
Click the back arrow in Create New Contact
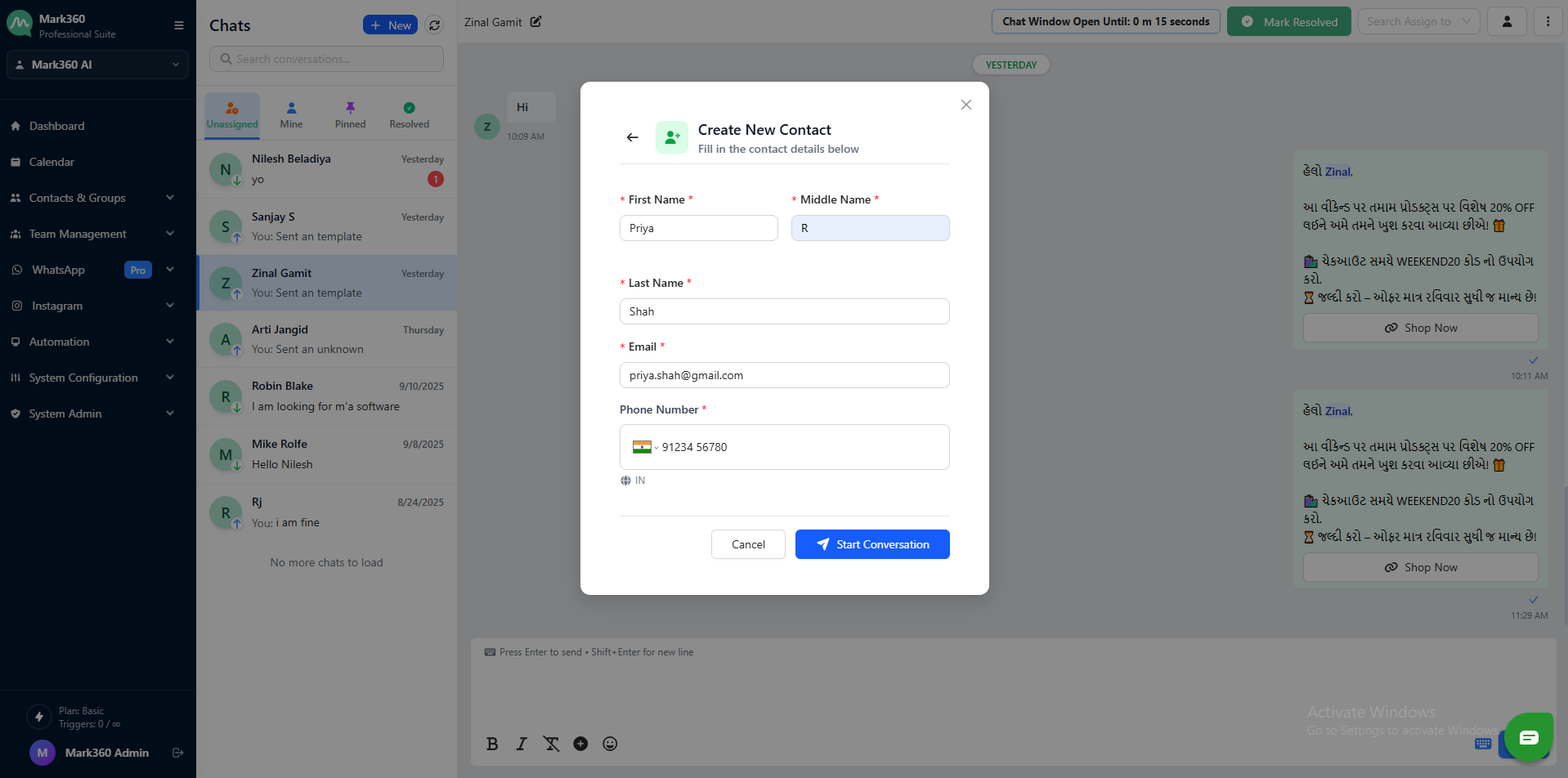pyautogui.click(x=632, y=137)
